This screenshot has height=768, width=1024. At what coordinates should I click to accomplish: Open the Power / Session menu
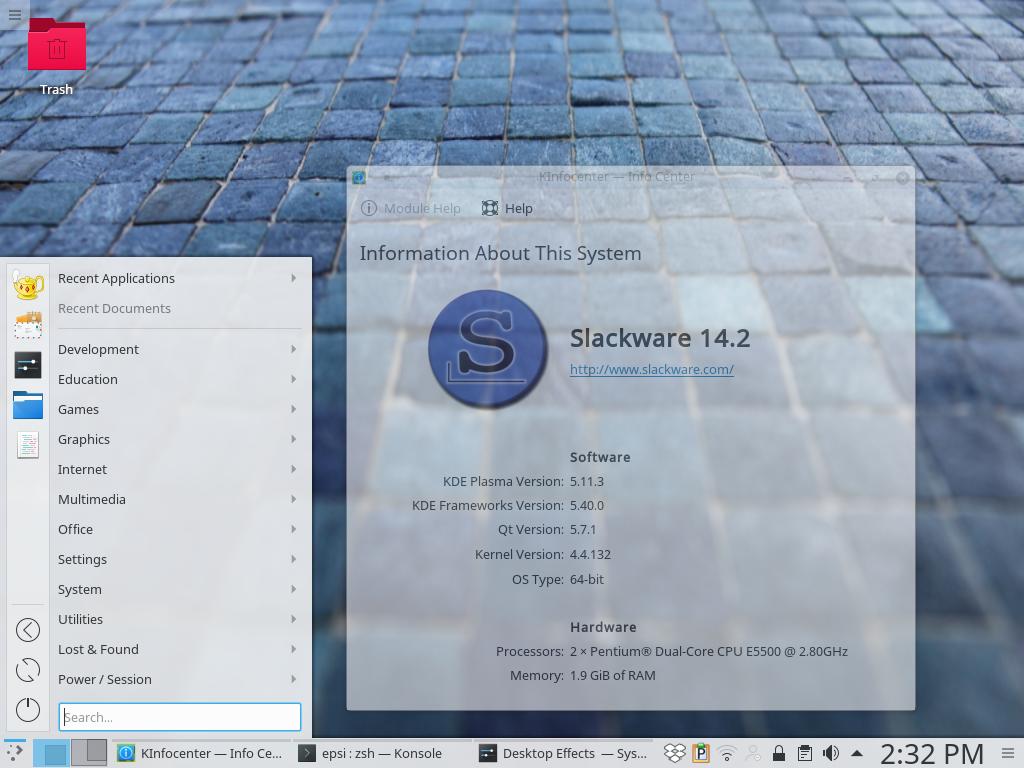point(104,679)
